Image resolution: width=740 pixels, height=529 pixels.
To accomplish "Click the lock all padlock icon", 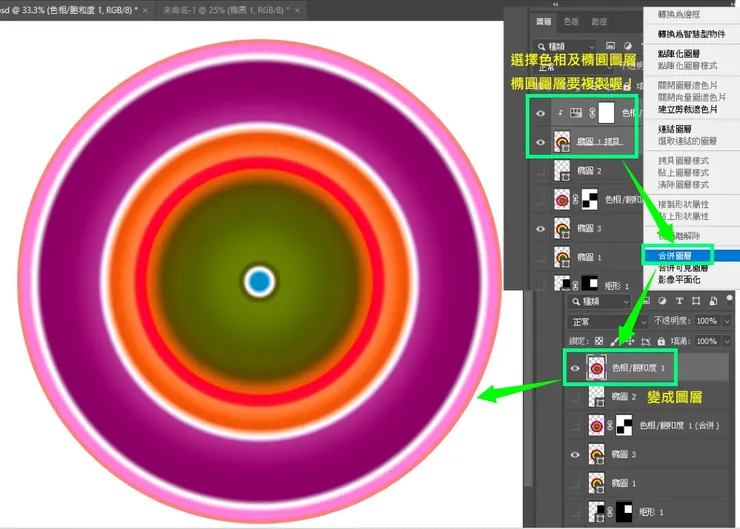I will point(659,342).
